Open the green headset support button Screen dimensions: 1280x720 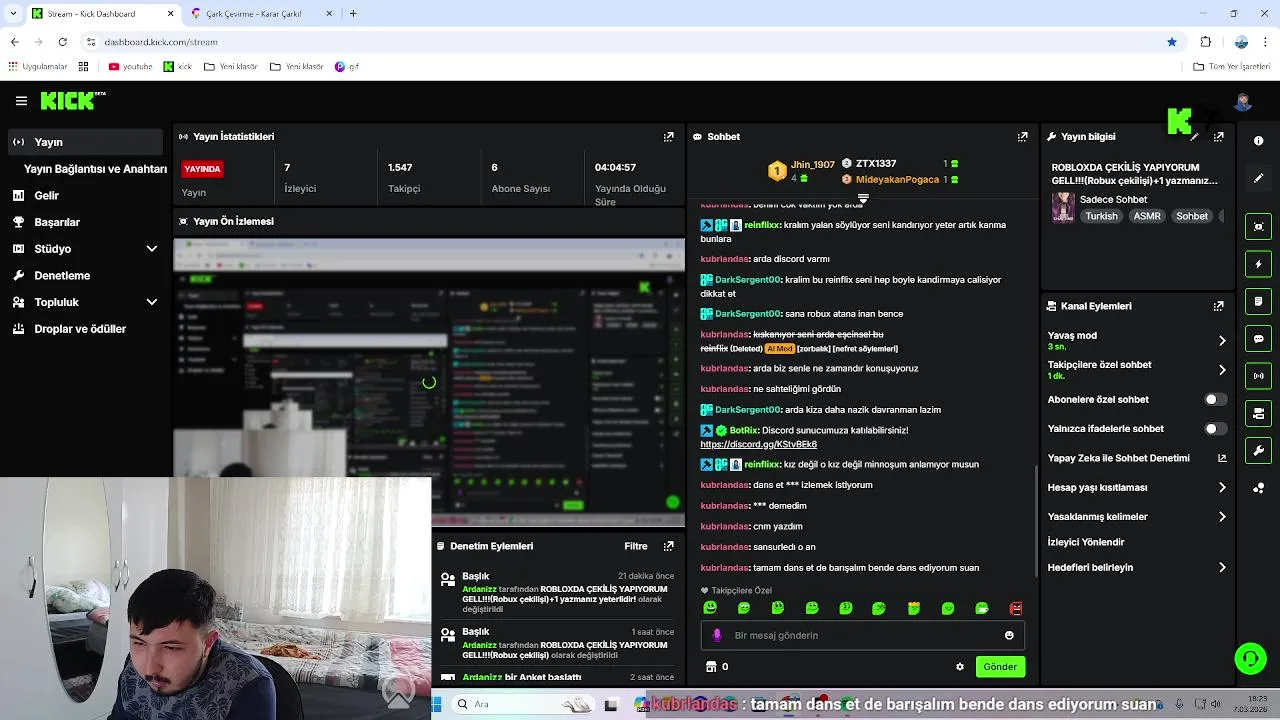[x=1250, y=658]
